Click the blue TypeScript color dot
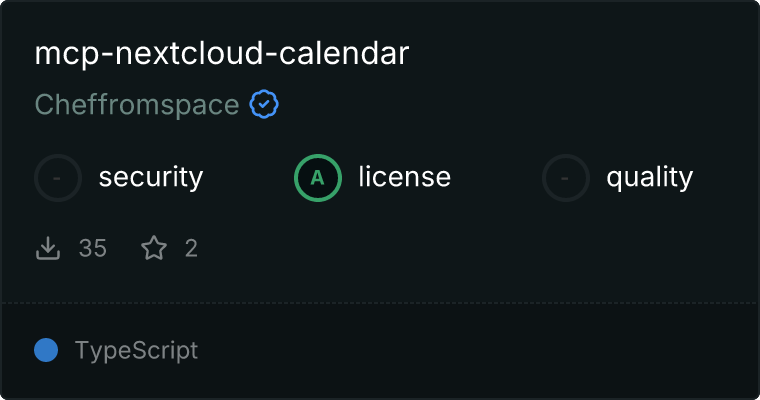Image resolution: width=760 pixels, height=400 pixels. click(46, 350)
